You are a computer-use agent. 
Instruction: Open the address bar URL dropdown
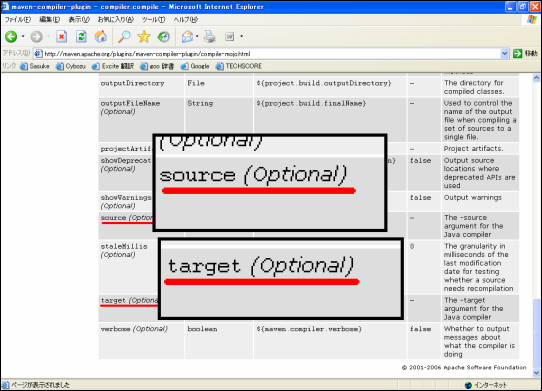504,54
